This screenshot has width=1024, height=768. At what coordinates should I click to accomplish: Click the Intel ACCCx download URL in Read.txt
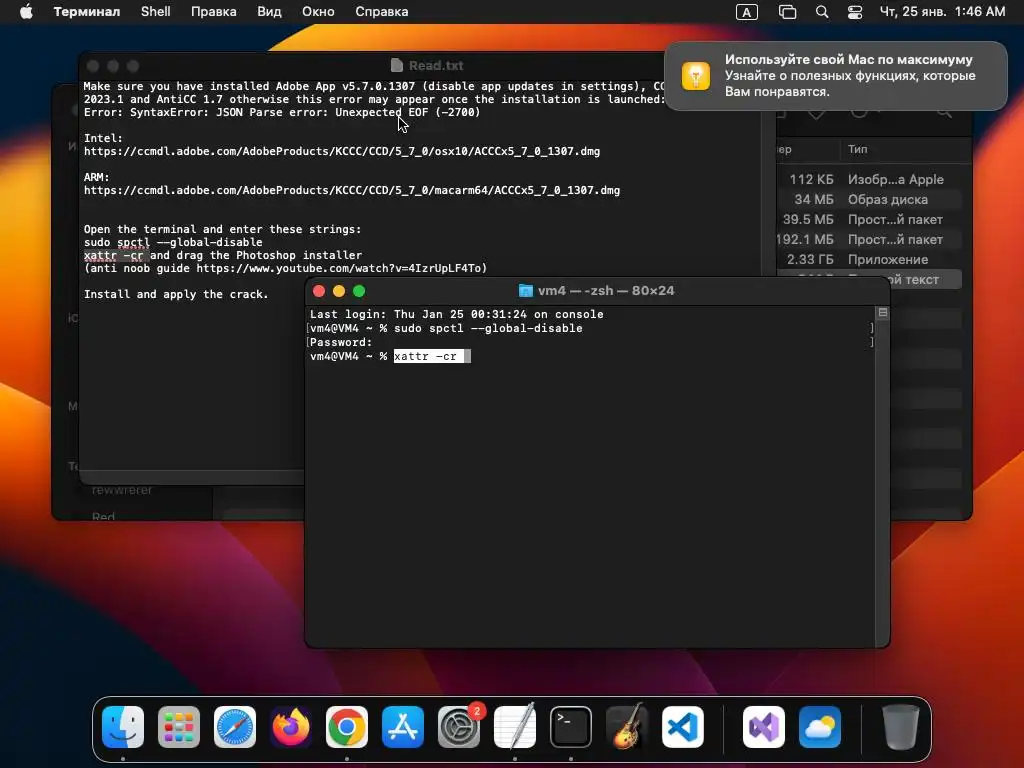[342, 152]
